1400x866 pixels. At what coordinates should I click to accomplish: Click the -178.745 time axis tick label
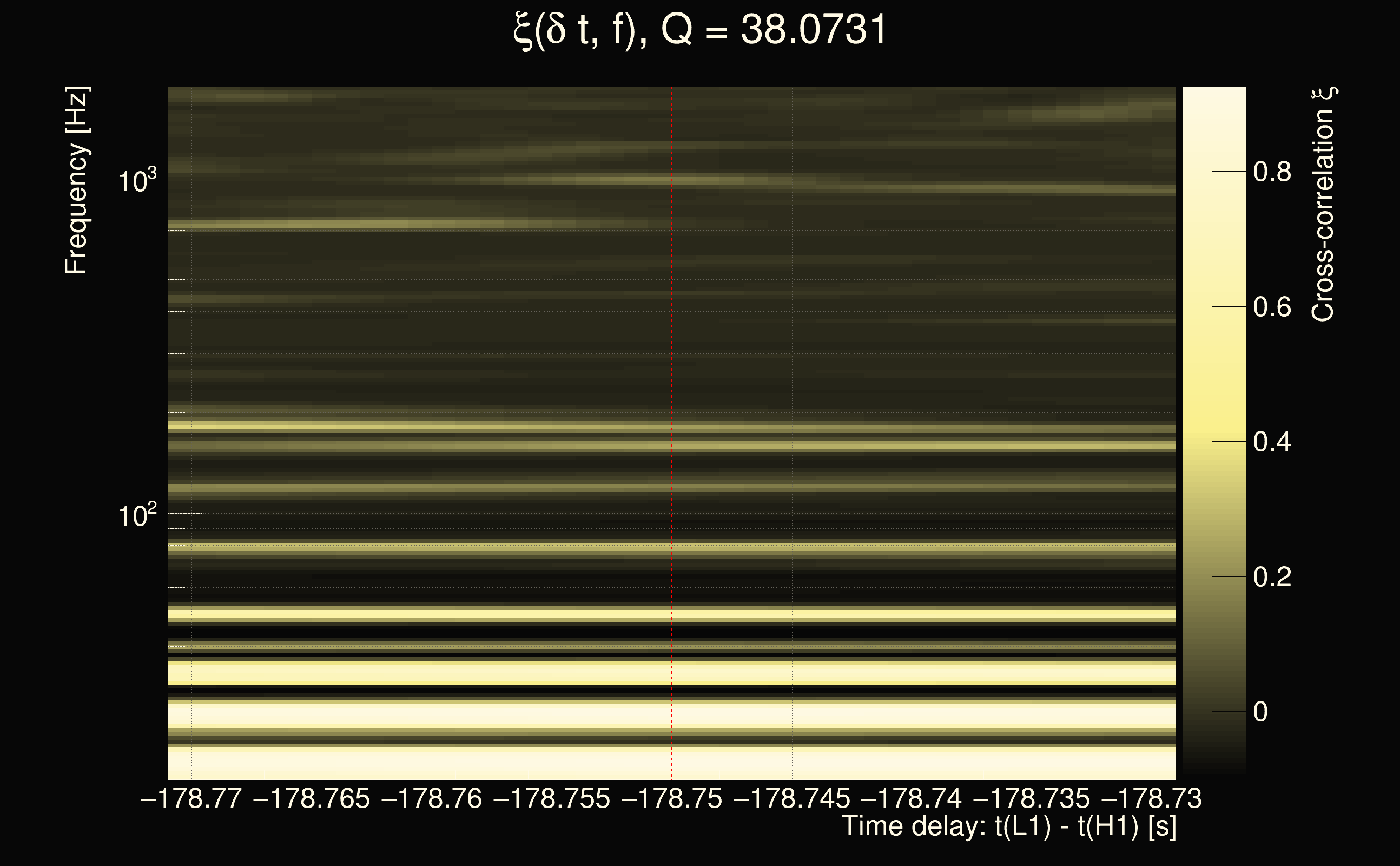[x=792, y=798]
